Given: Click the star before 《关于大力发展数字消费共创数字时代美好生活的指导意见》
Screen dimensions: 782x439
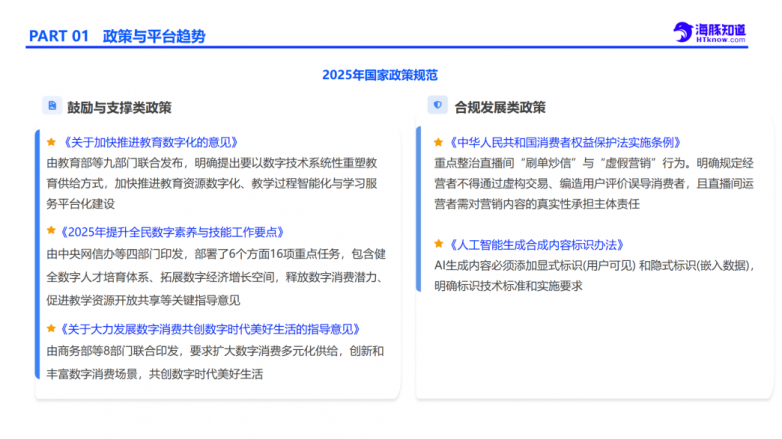Looking at the screenshot, I should [x=51, y=328].
